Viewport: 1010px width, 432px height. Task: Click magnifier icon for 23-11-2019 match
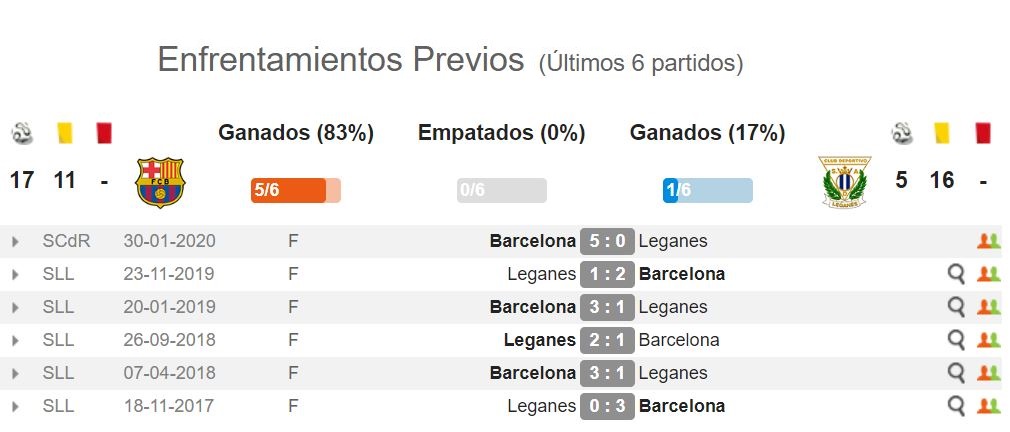coord(957,274)
